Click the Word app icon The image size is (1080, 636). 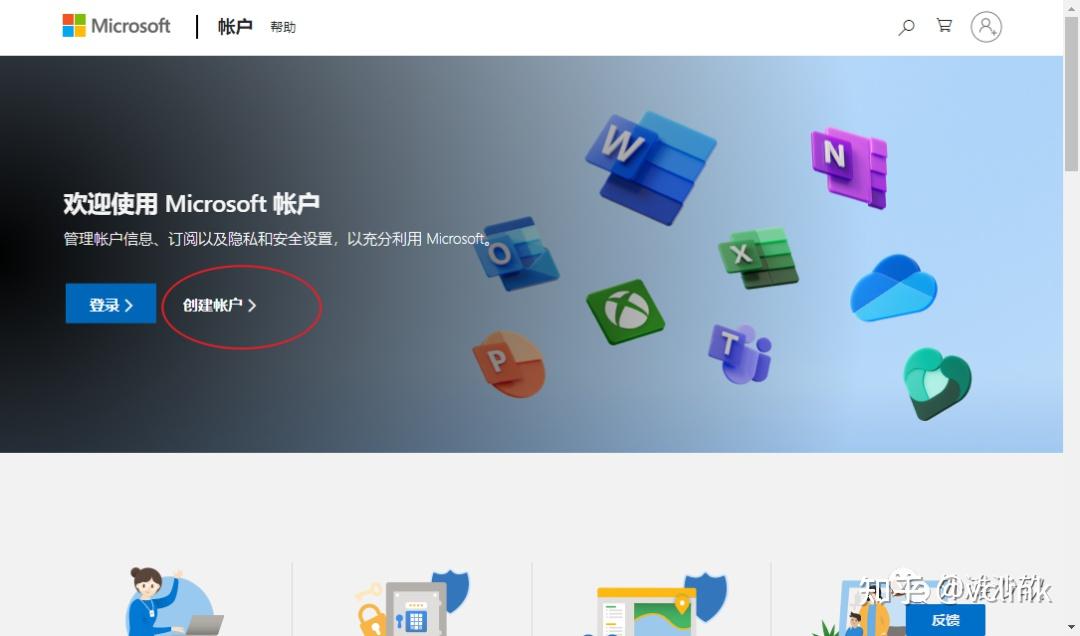(650, 168)
